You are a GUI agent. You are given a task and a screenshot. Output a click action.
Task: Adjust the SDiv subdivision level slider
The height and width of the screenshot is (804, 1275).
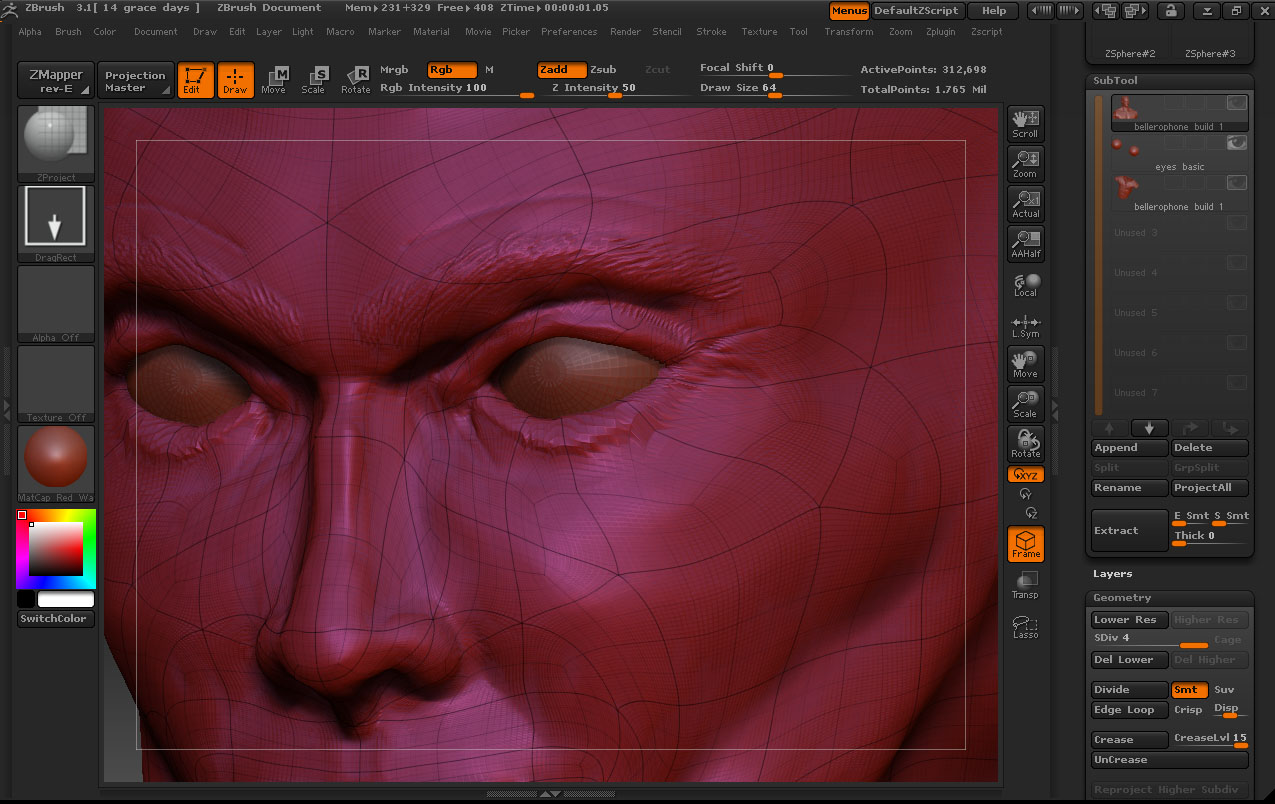(x=1151, y=639)
